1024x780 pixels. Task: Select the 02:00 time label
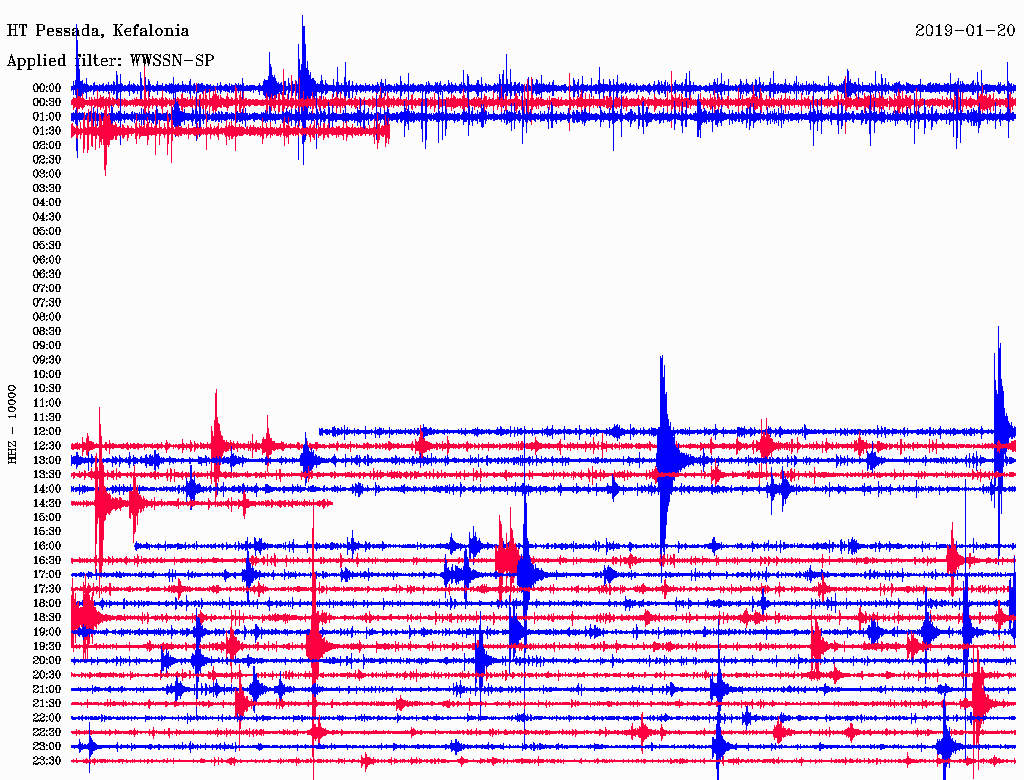tap(47, 145)
